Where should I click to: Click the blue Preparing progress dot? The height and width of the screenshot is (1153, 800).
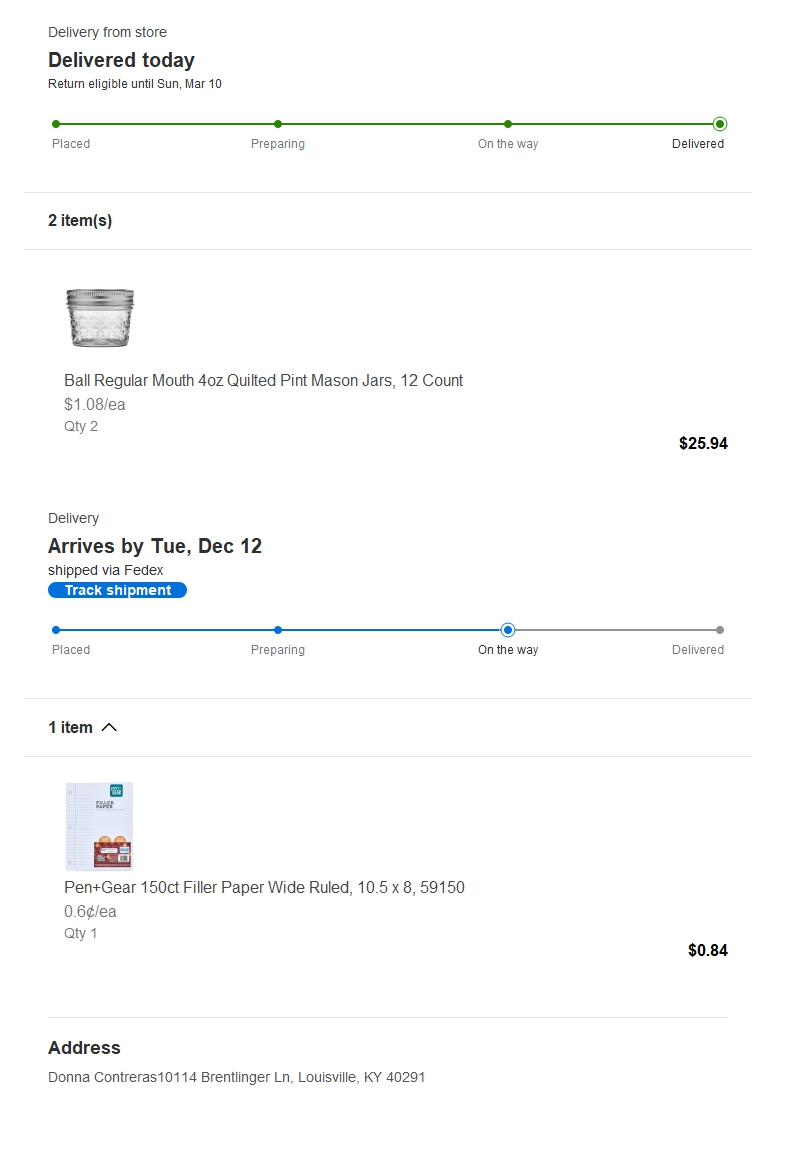coord(278,630)
